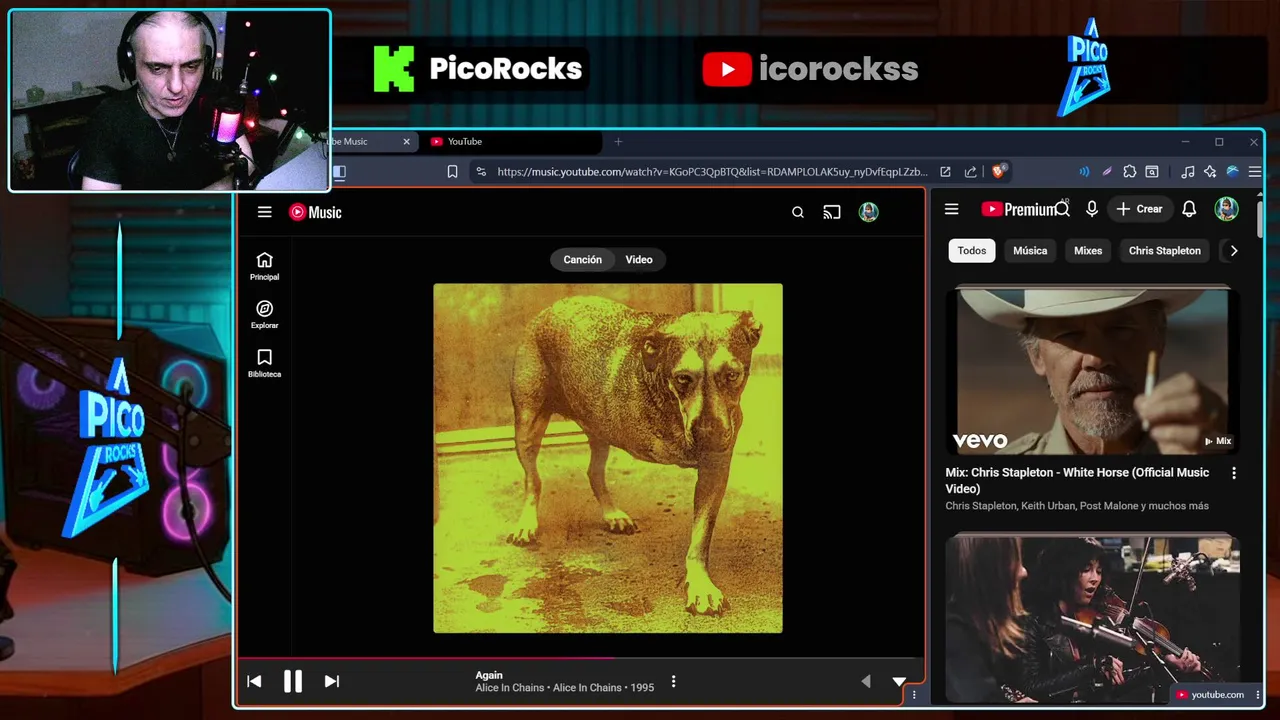
Task: Select the Mixes filter chip
Action: pos(1088,251)
